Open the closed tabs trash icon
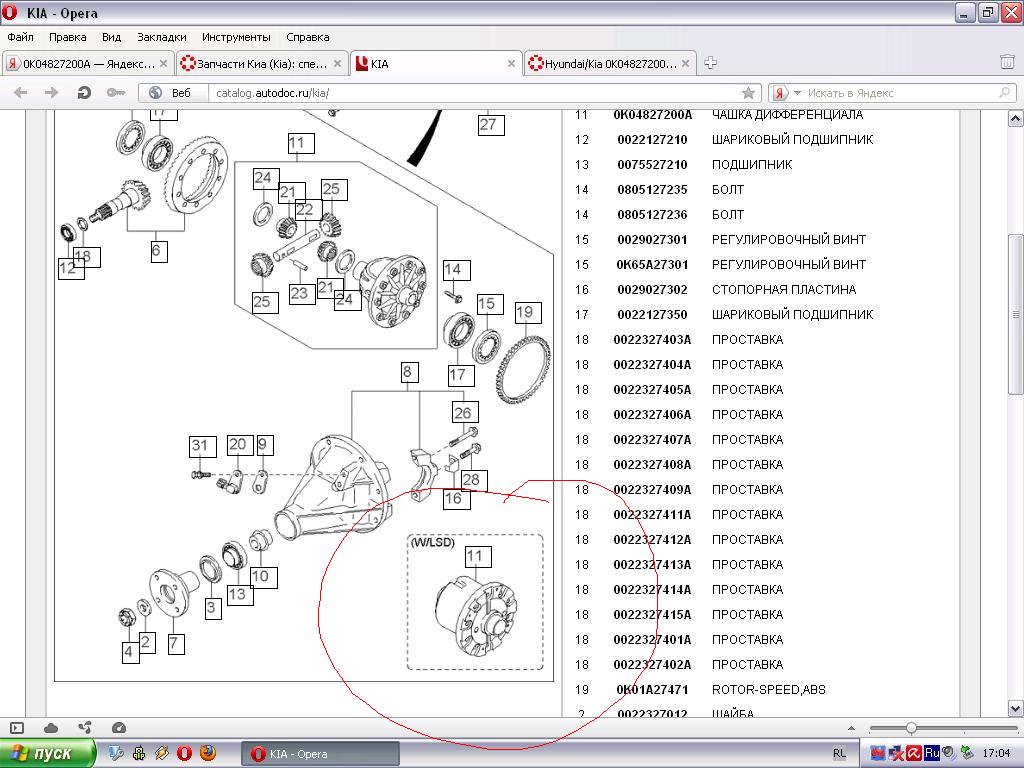The height and width of the screenshot is (768, 1024). 1007,62
